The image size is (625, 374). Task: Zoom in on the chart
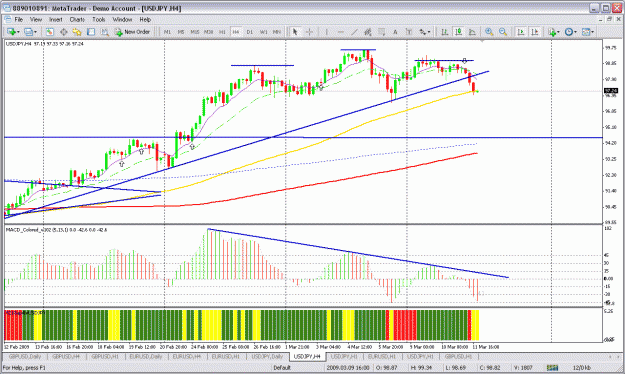pos(489,32)
